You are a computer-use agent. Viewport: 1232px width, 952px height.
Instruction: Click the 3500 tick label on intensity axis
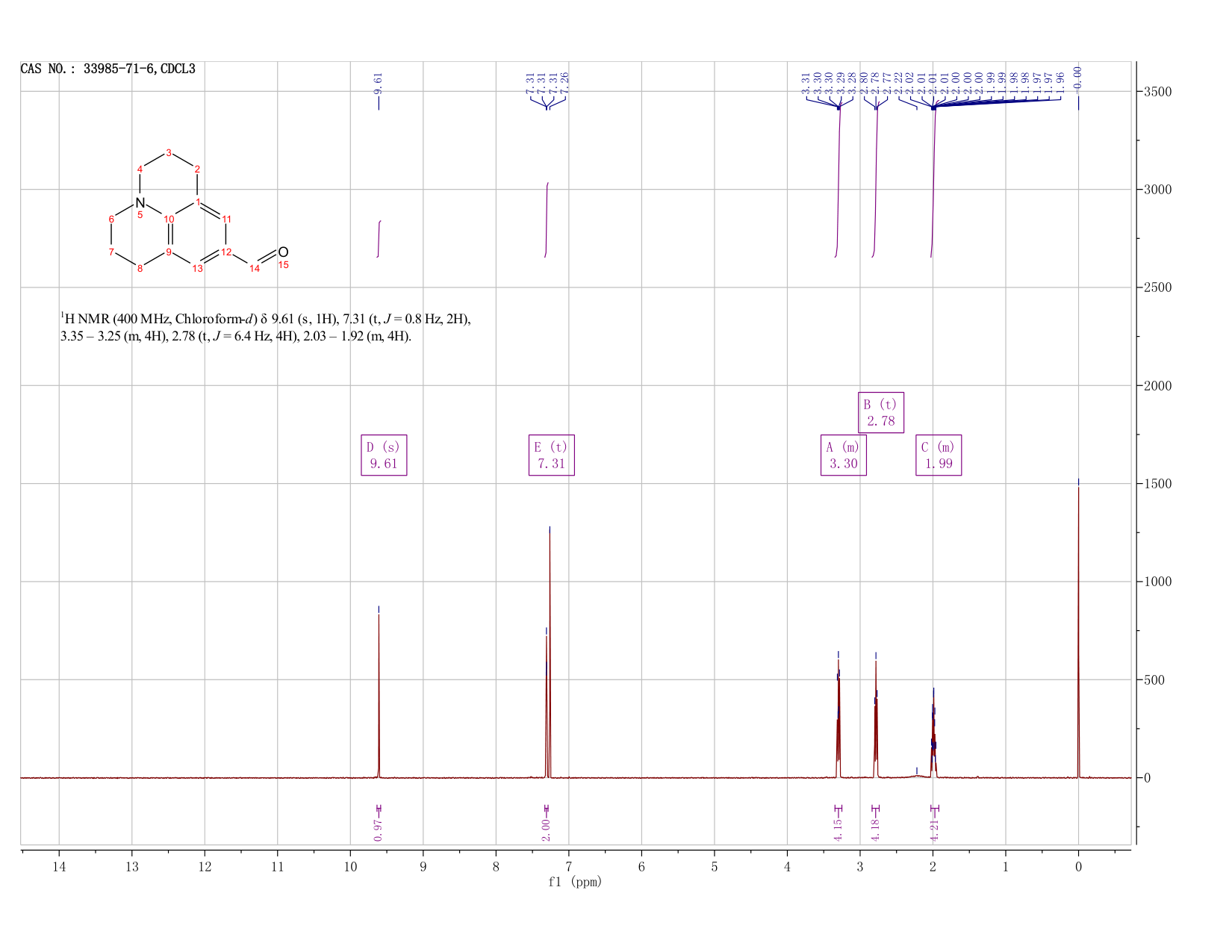1157,92
